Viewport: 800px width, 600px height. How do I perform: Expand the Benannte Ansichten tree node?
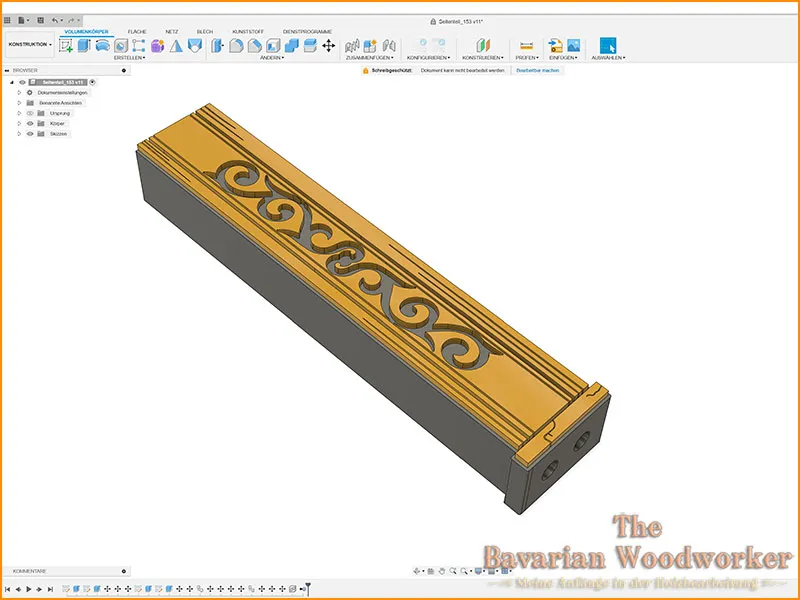pyautogui.click(x=19, y=103)
